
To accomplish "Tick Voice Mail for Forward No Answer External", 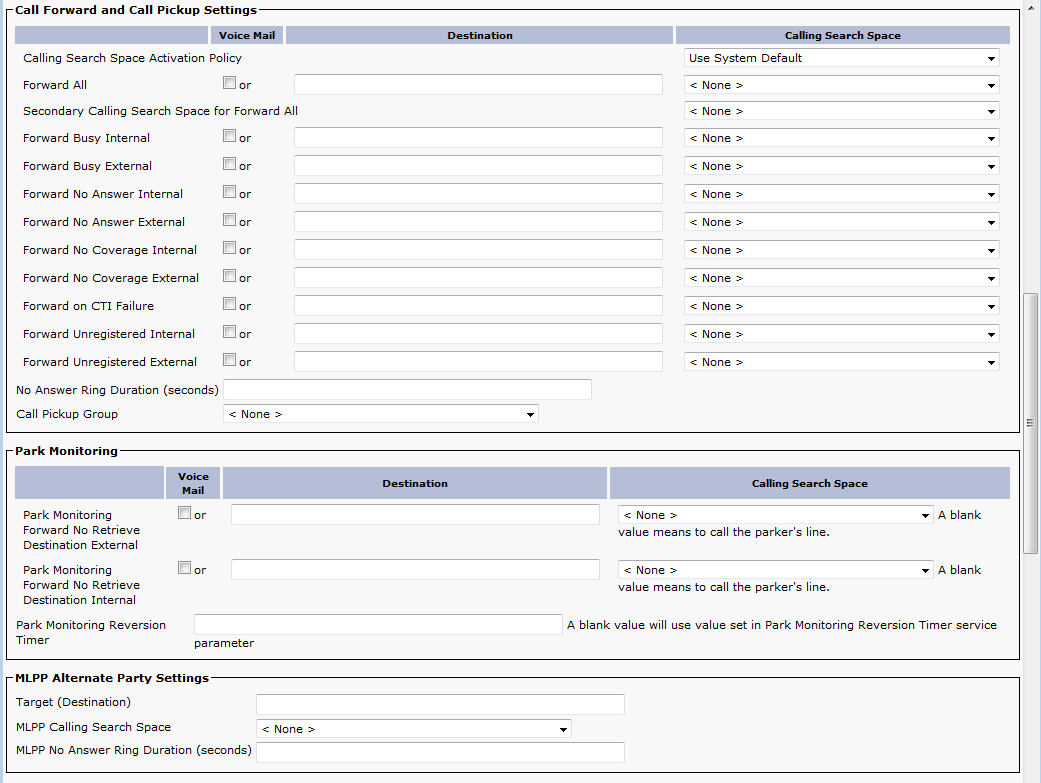I will coord(230,221).
